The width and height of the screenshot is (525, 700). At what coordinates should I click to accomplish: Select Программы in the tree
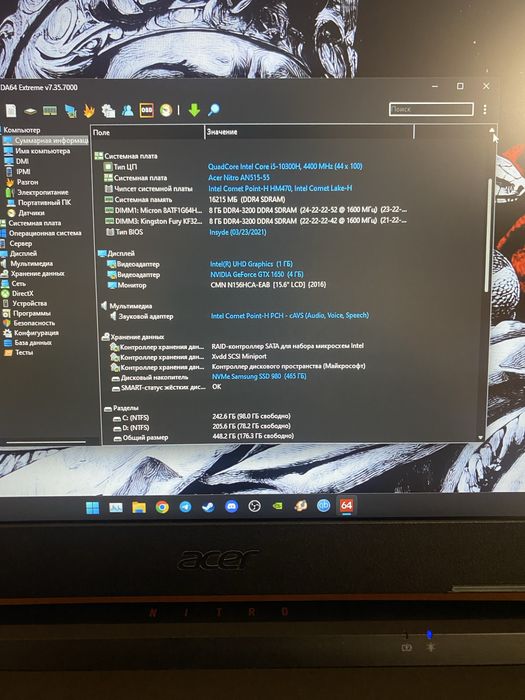tap(26, 313)
